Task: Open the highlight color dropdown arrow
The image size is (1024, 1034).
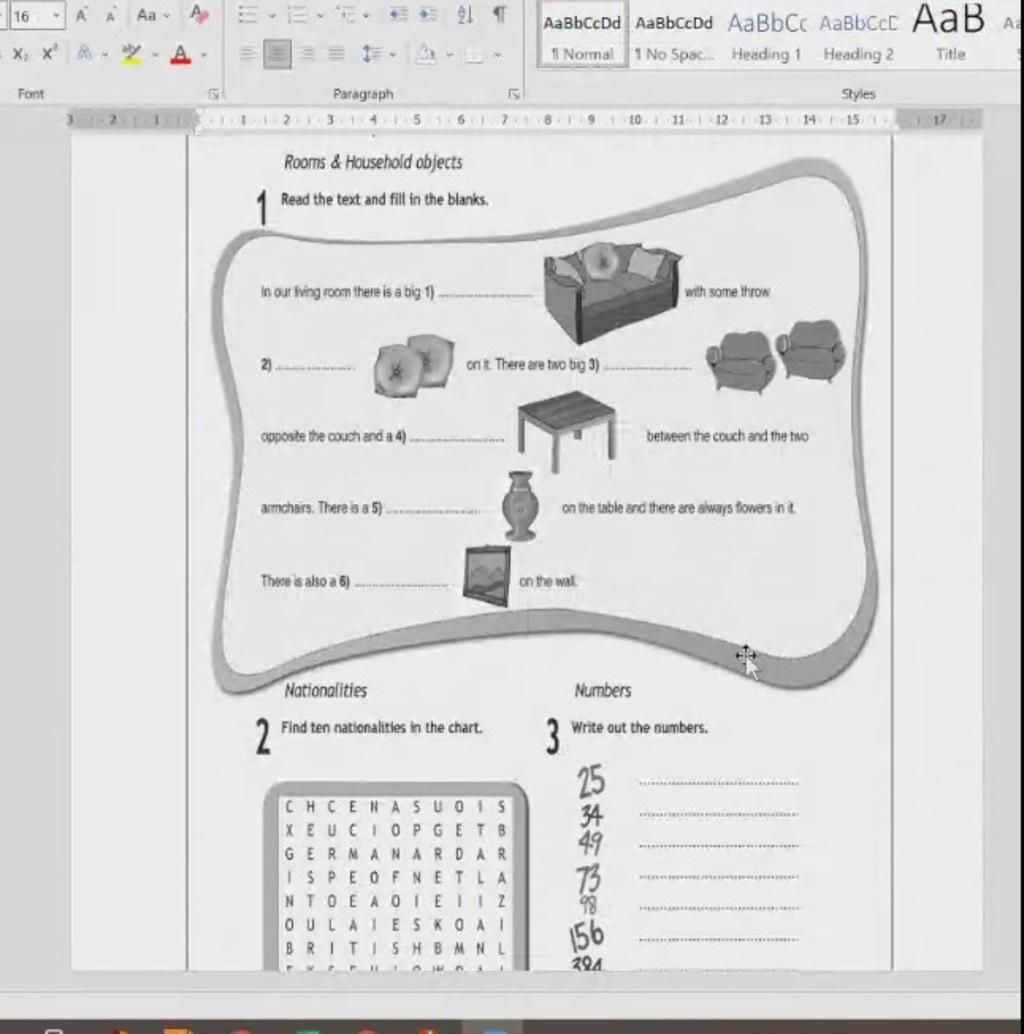Action: [155, 55]
